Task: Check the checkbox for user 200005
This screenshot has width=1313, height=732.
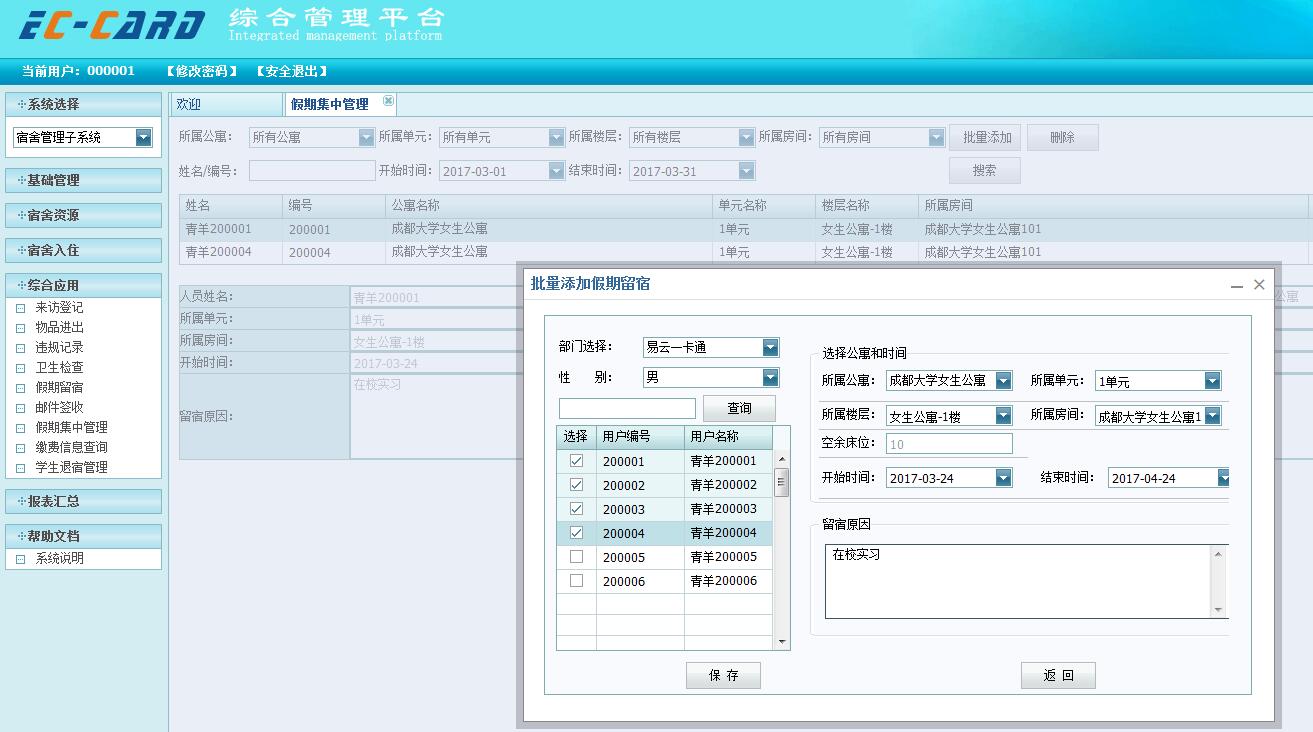Action: point(576,557)
